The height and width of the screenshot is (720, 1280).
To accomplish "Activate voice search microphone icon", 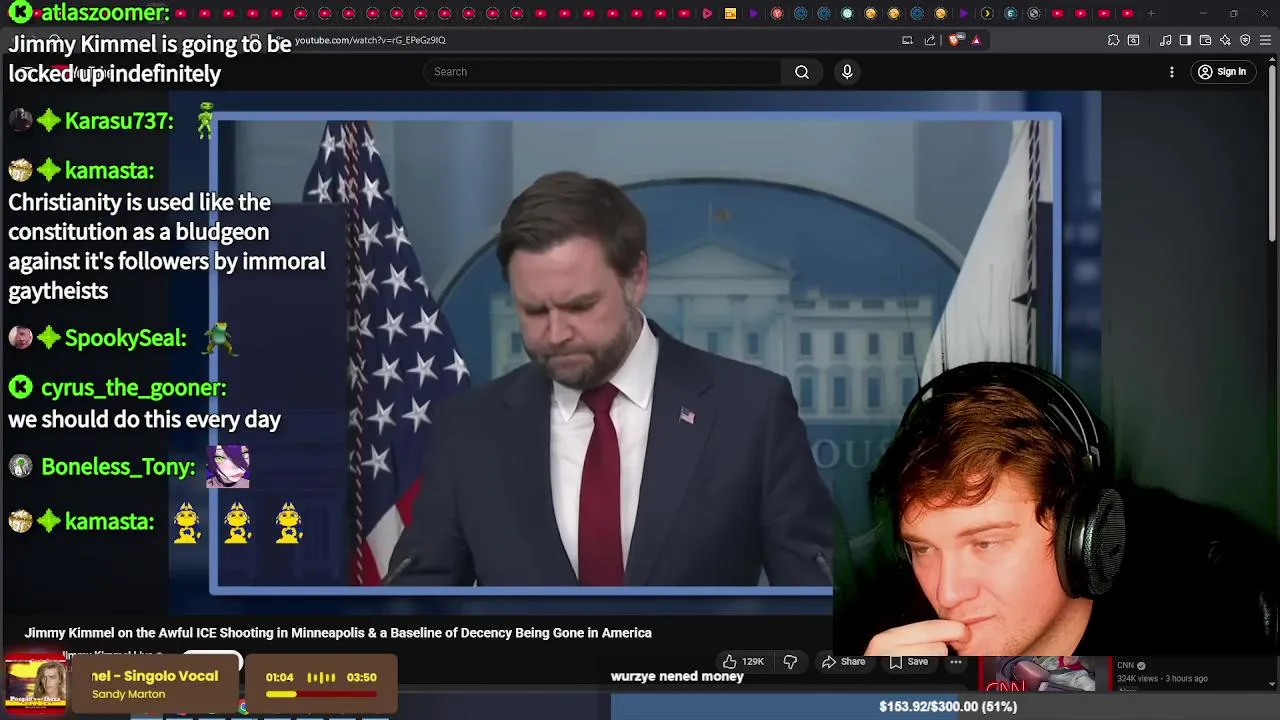I will (847, 72).
